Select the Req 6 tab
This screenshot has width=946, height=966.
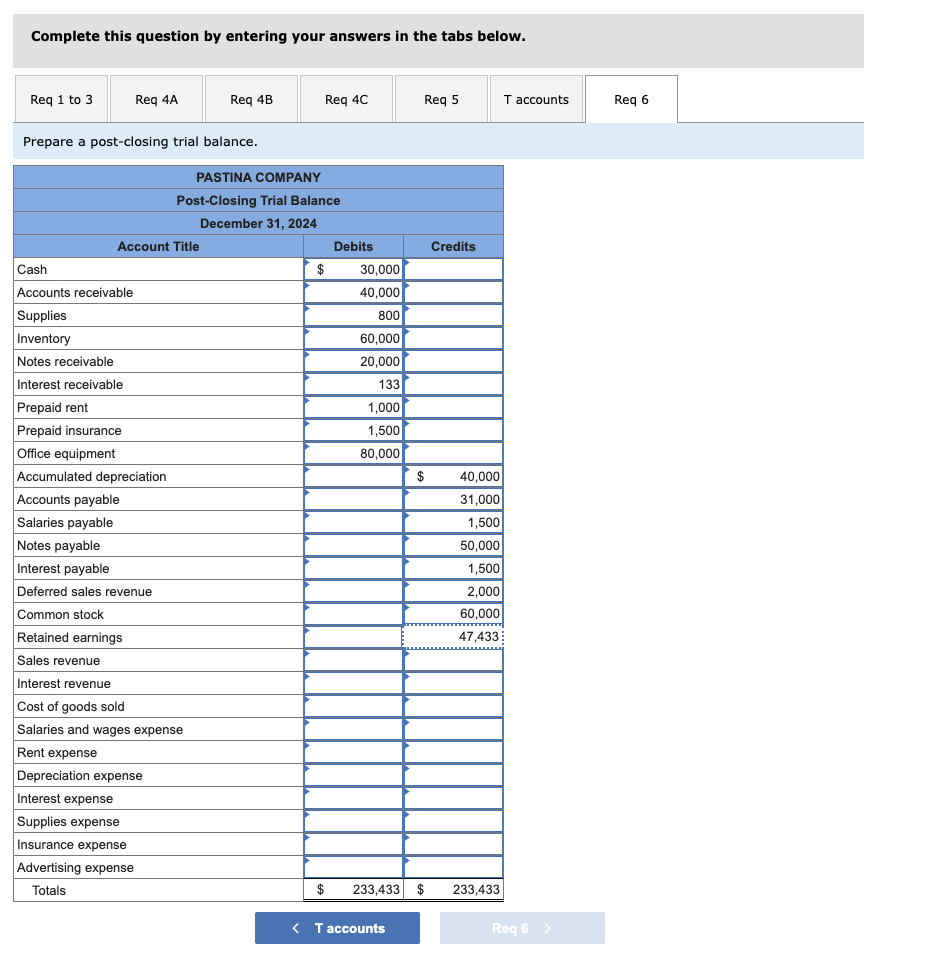[631, 99]
